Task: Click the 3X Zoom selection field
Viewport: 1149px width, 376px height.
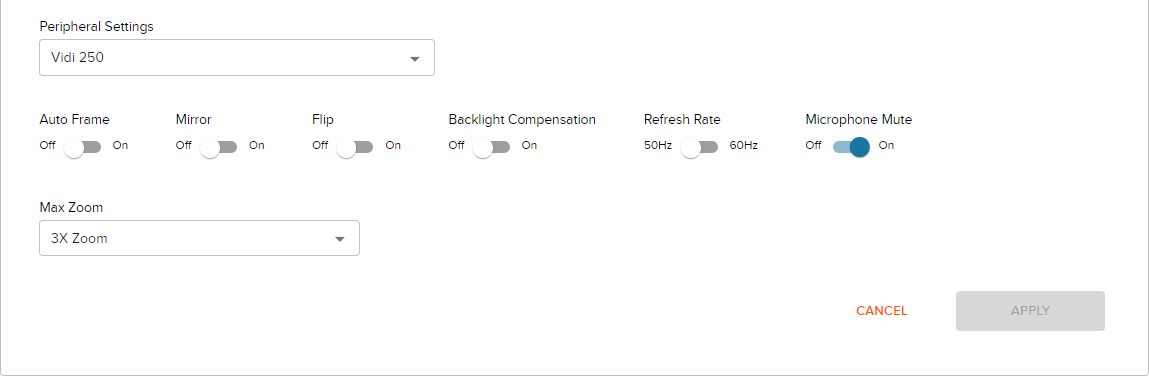Action: [x=199, y=238]
